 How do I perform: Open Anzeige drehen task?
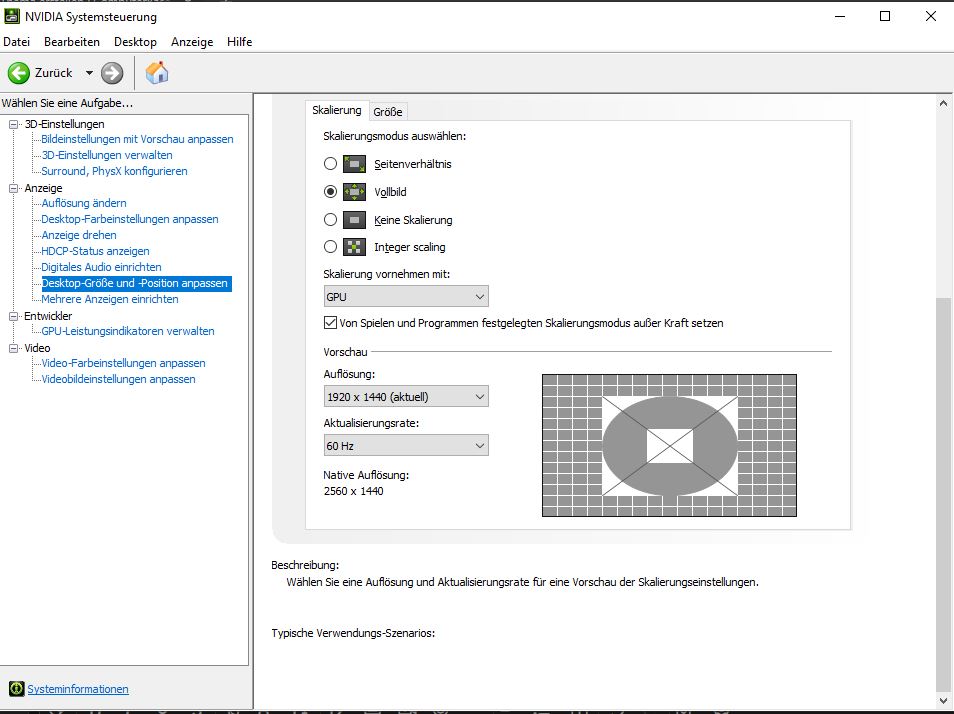[x=79, y=235]
